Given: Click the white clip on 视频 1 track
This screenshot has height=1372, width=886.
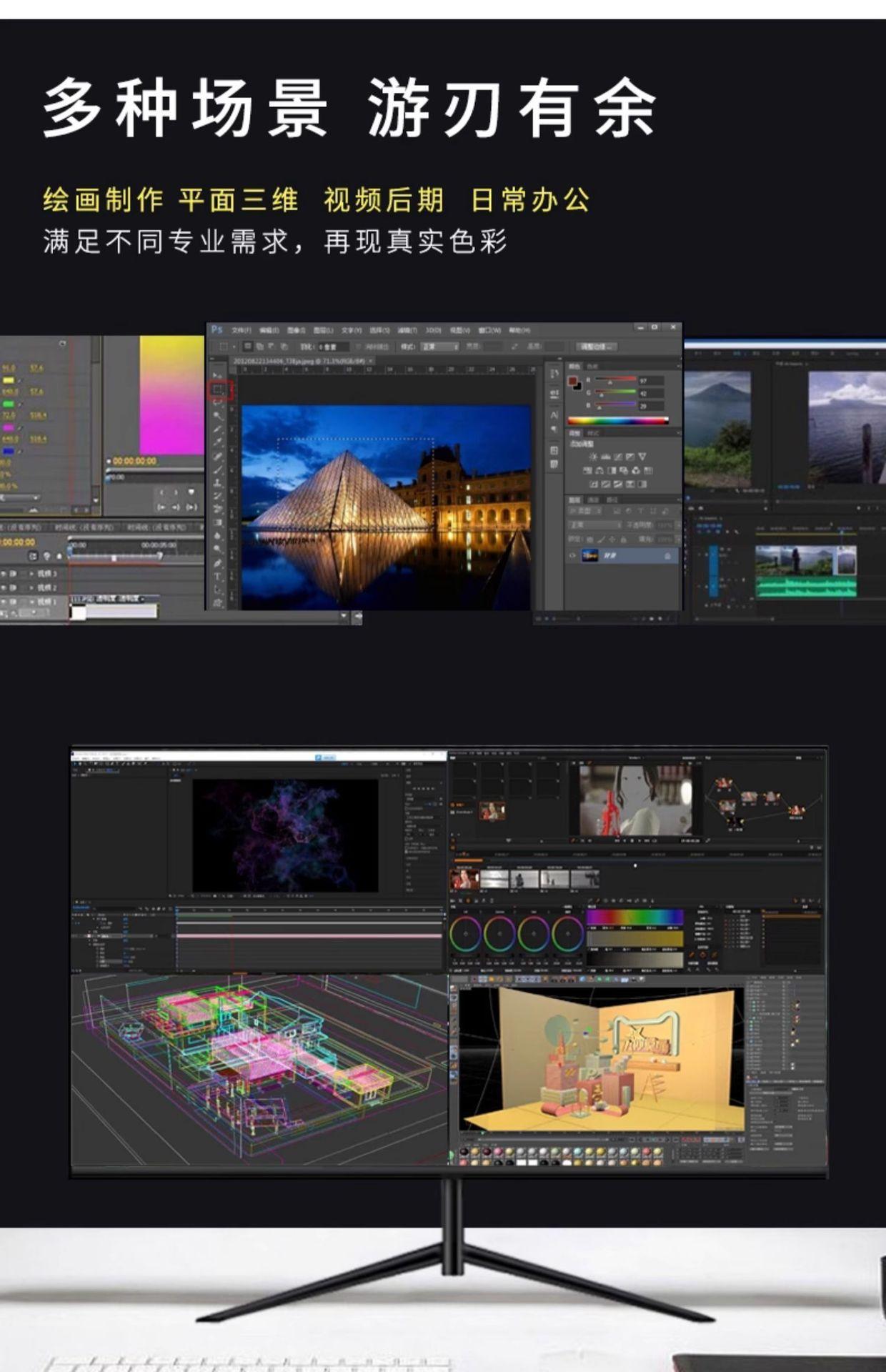Looking at the screenshot, I should point(114,612).
